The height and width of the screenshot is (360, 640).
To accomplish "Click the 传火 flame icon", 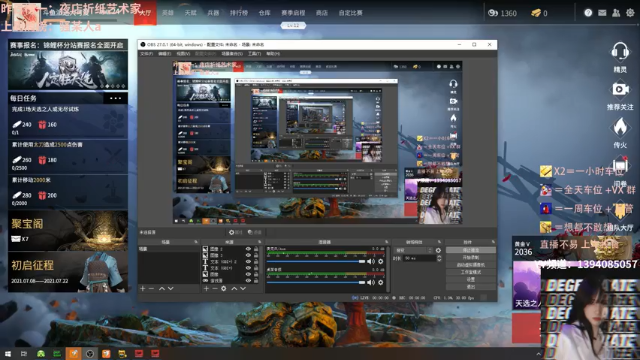I will click(620, 127).
